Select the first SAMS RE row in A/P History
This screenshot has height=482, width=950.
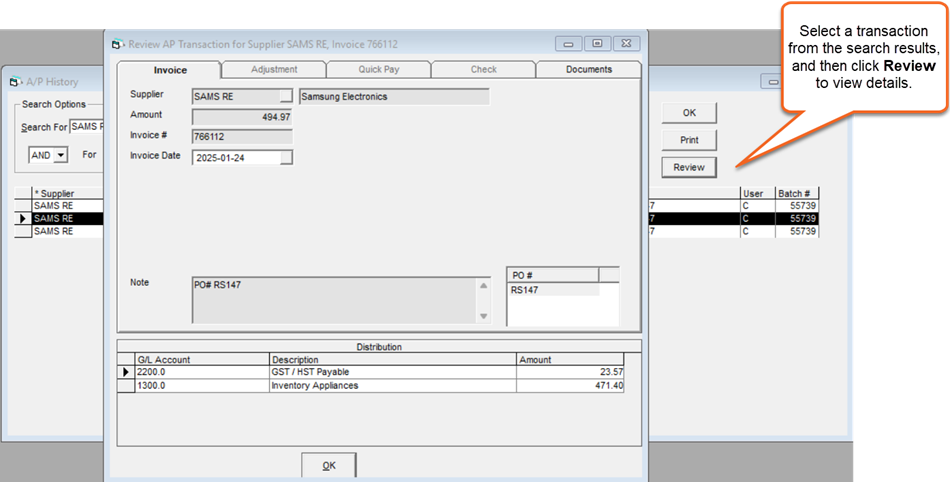[x=67, y=206]
